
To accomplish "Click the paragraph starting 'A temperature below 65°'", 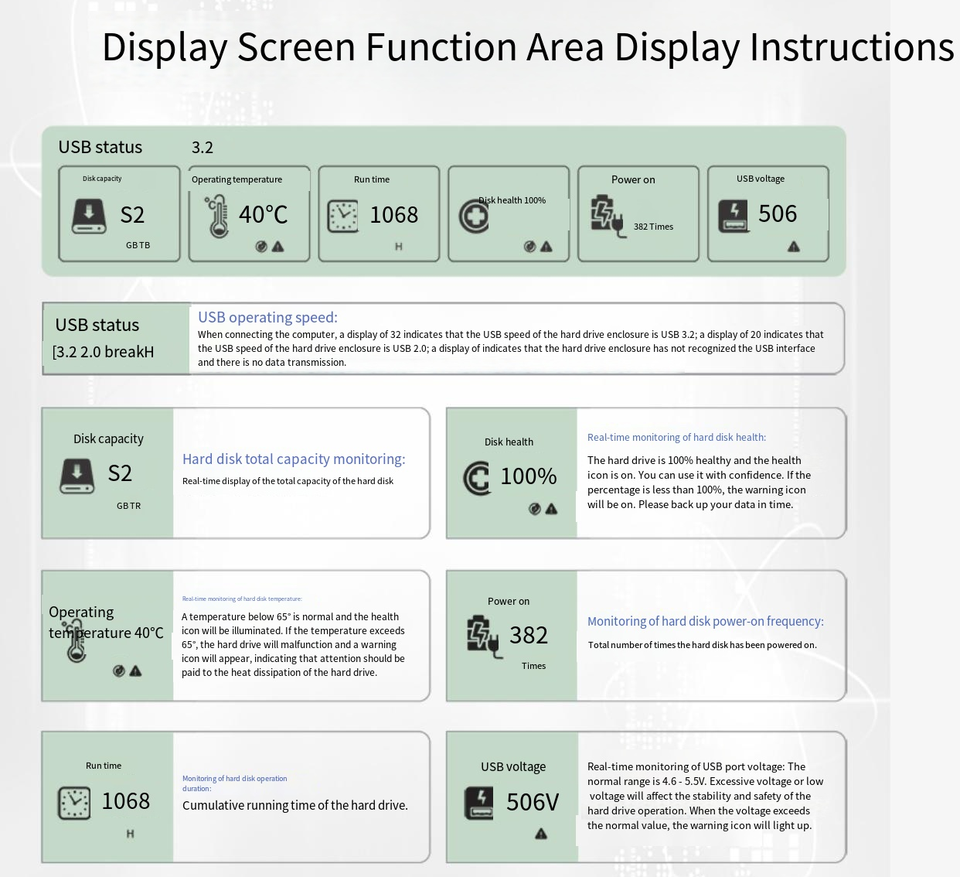I will pos(293,644).
